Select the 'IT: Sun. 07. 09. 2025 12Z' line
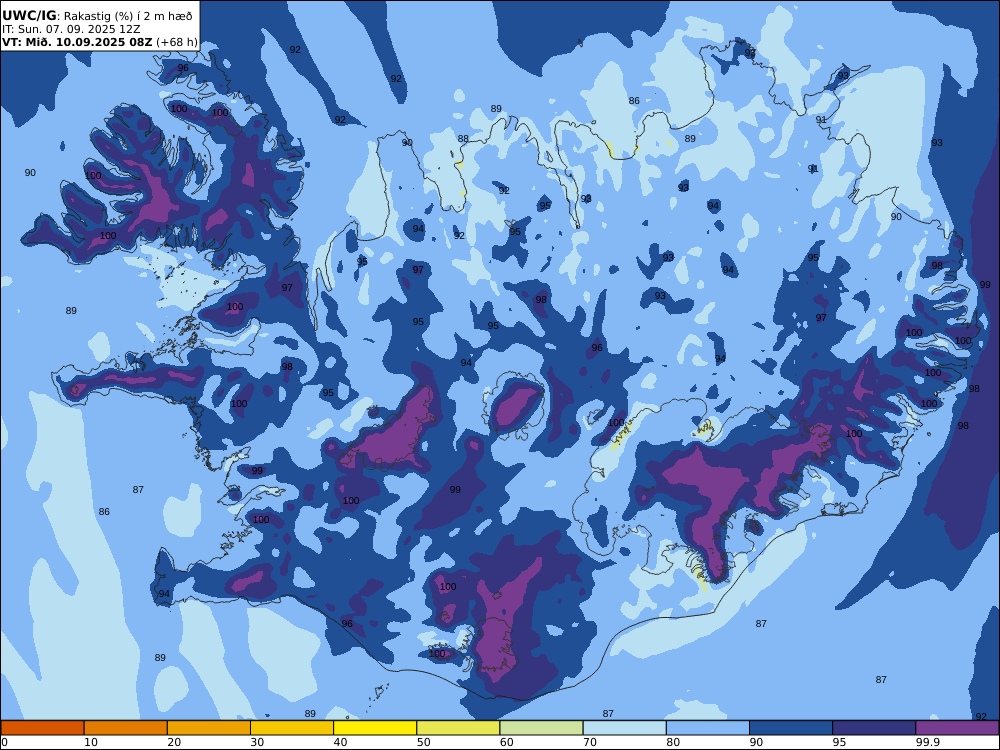This screenshot has height=750, width=1000. (71, 29)
